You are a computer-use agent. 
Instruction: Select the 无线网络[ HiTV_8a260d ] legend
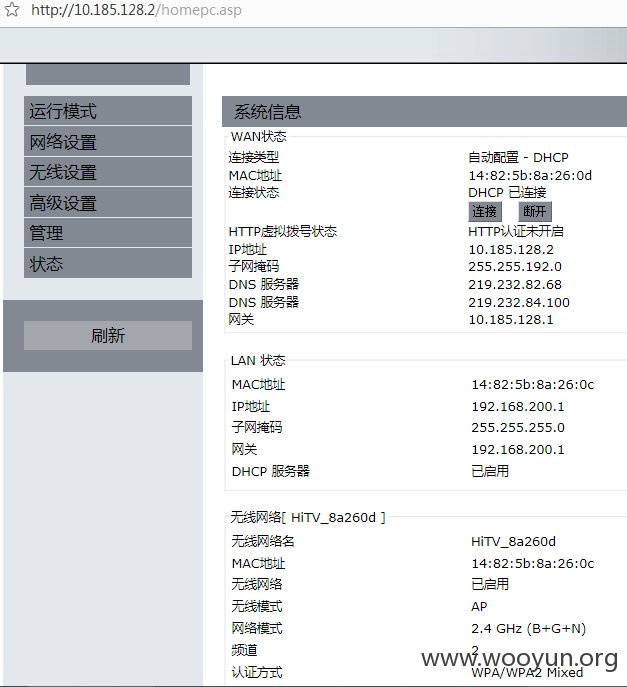click(308, 517)
